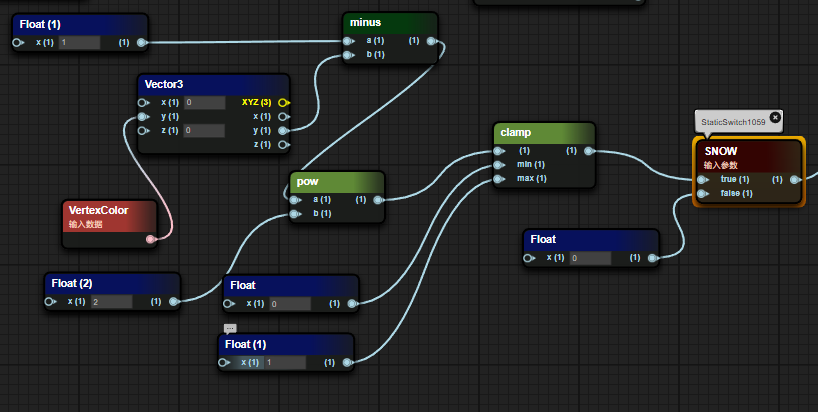Click the minus node's b input port
The height and width of the screenshot is (412, 818).
pyautogui.click(x=347, y=55)
